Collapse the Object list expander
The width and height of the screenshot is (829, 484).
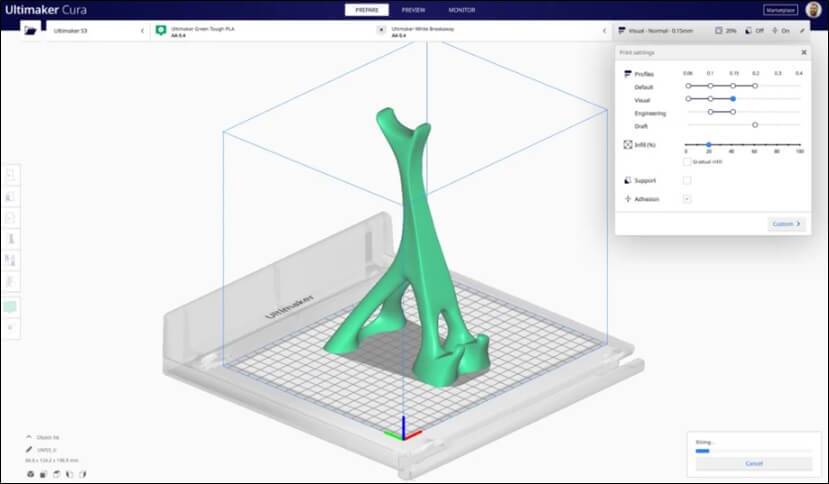click(29, 437)
